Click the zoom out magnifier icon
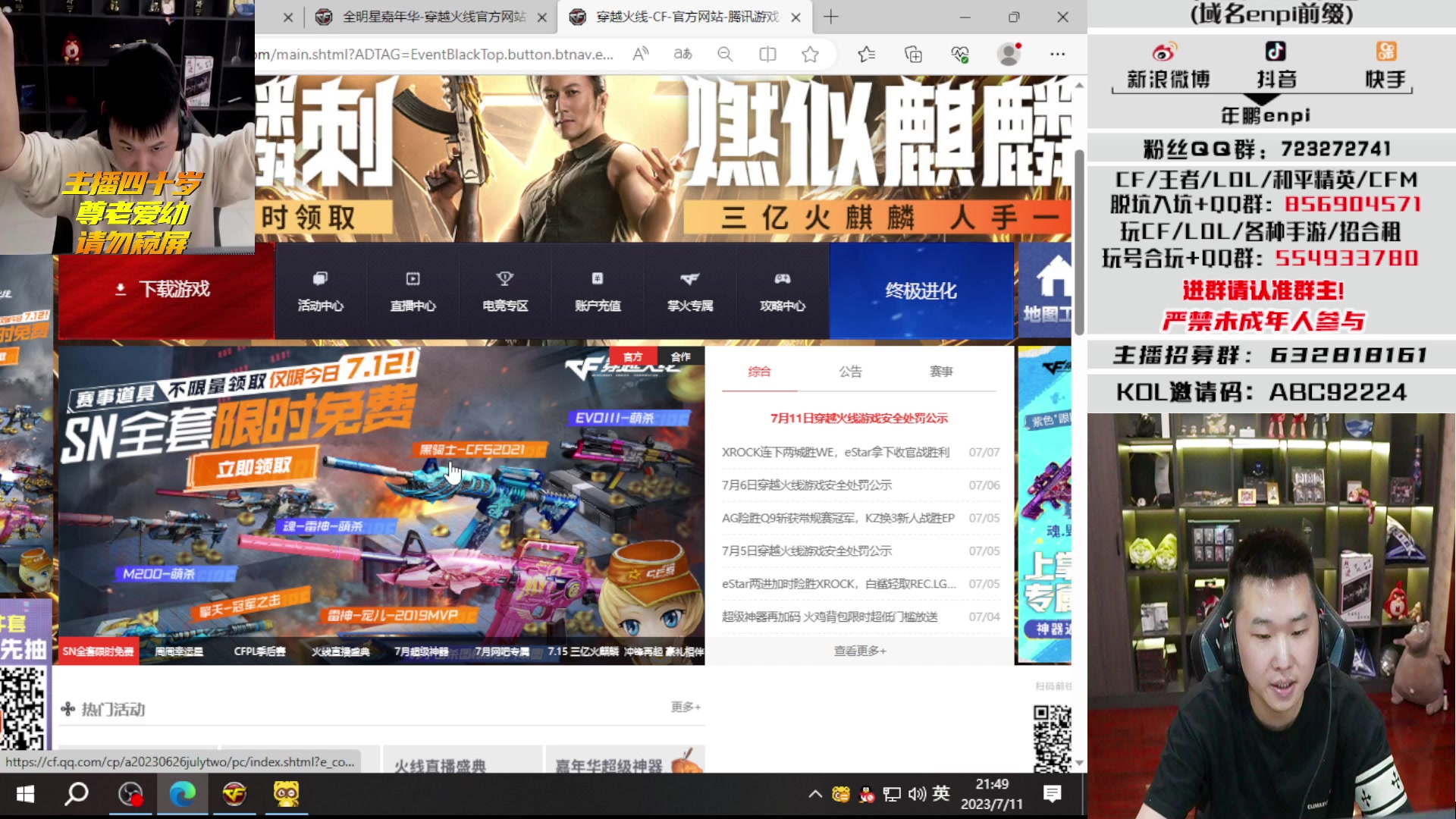The height and width of the screenshot is (819, 1456). pyautogui.click(x=725, y=54)
